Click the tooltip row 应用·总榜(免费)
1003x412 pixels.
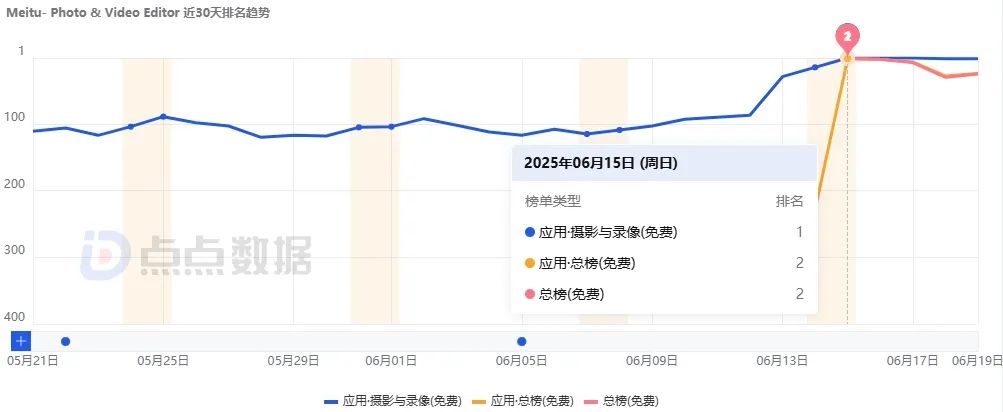[x=664, y=263]
